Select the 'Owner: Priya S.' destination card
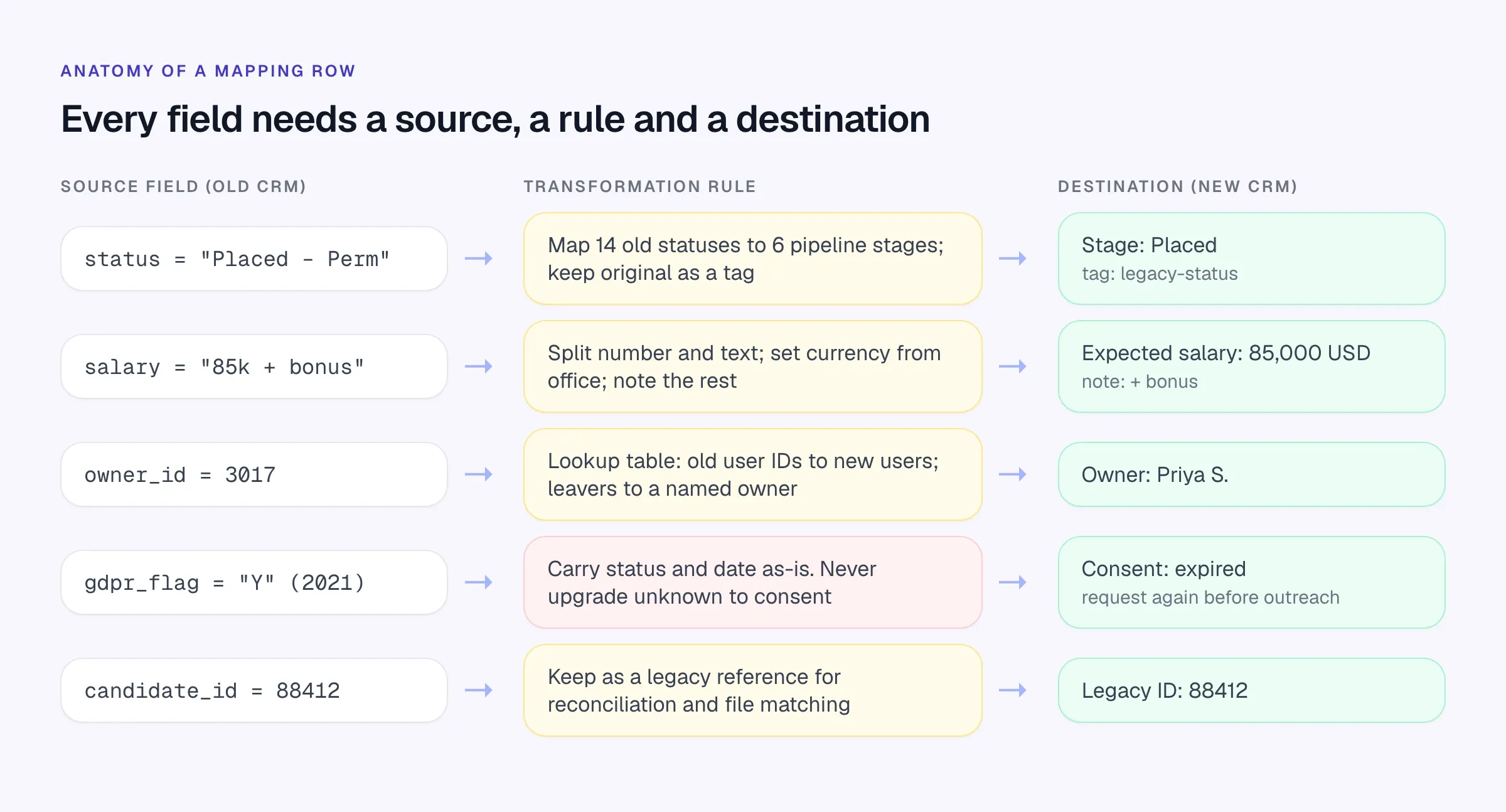Screen dimensions: 1506x812 (x=1252, y=474)
